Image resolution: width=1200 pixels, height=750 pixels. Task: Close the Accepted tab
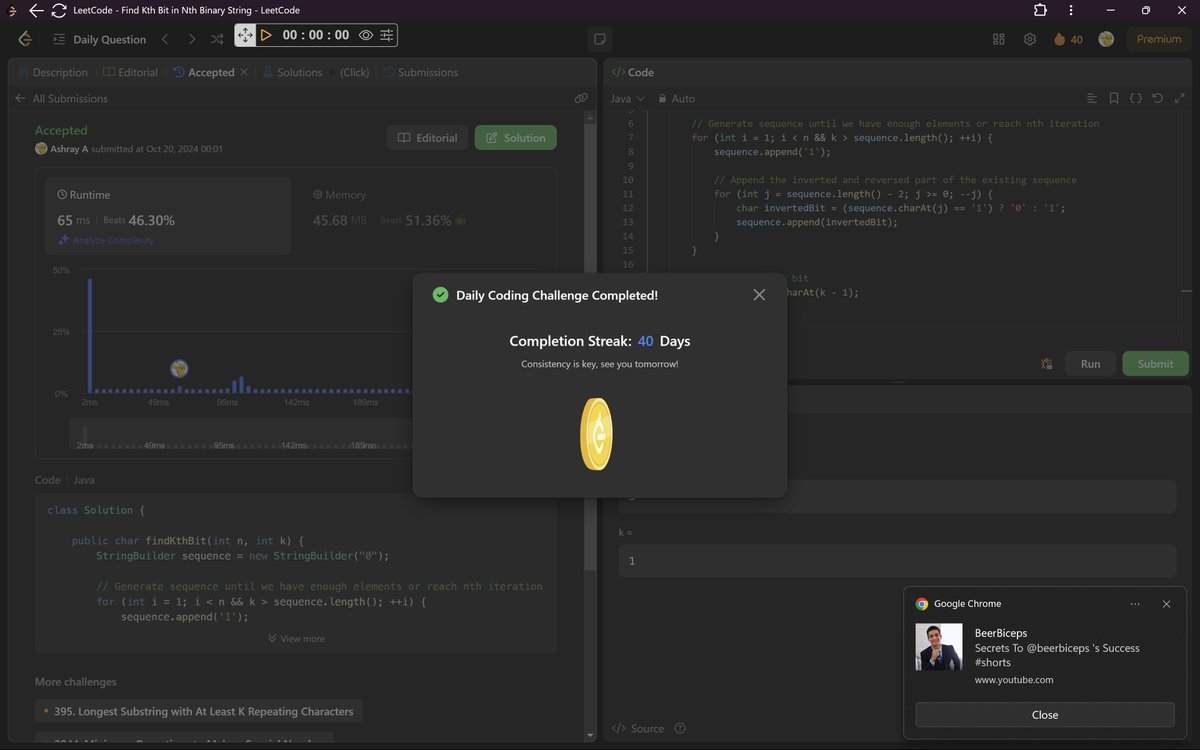[244, 72]
